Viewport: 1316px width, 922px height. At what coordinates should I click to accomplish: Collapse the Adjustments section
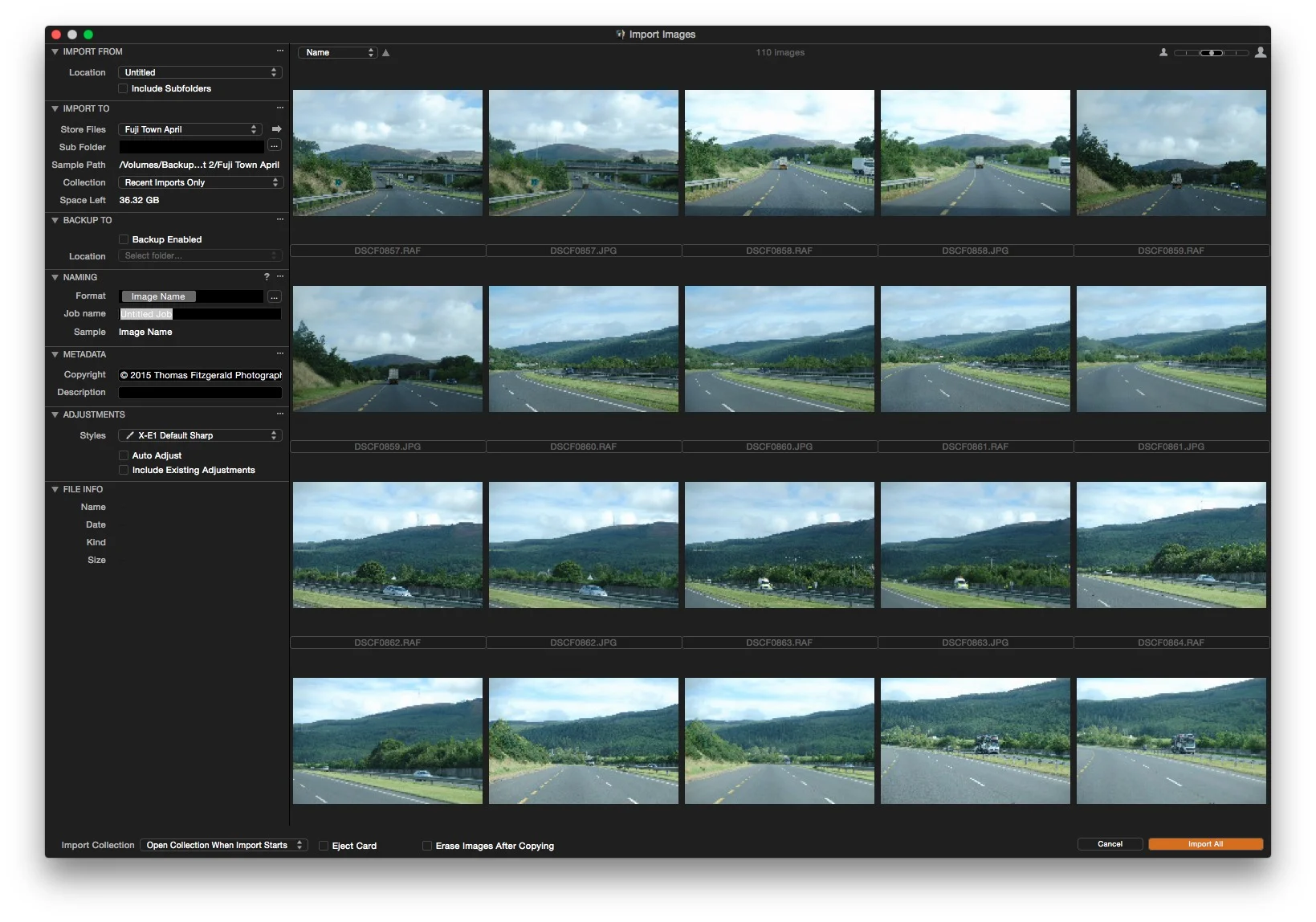(55, 414)
